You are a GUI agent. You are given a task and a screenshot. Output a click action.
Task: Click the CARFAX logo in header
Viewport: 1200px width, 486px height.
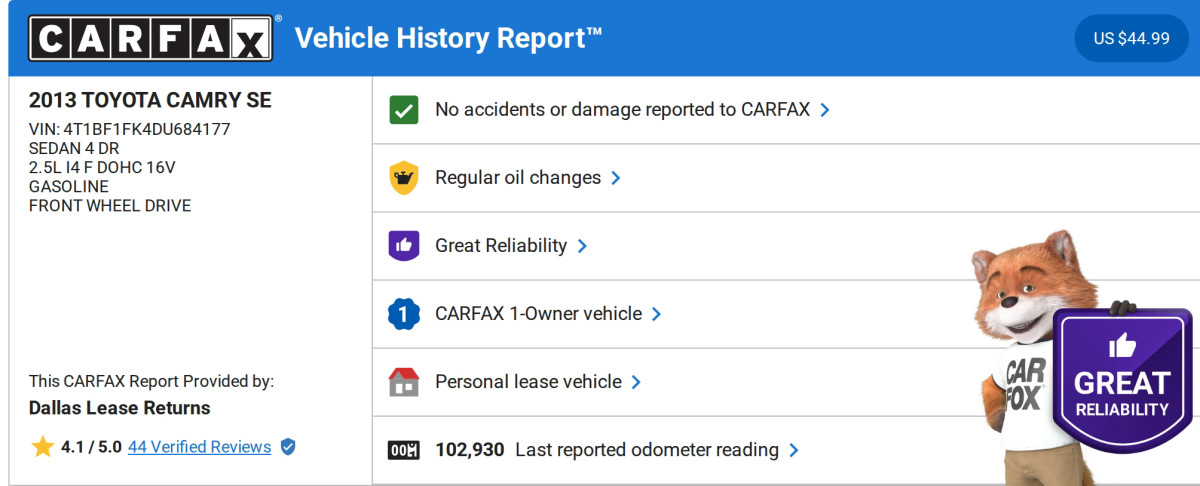click(x=150, y=39)
